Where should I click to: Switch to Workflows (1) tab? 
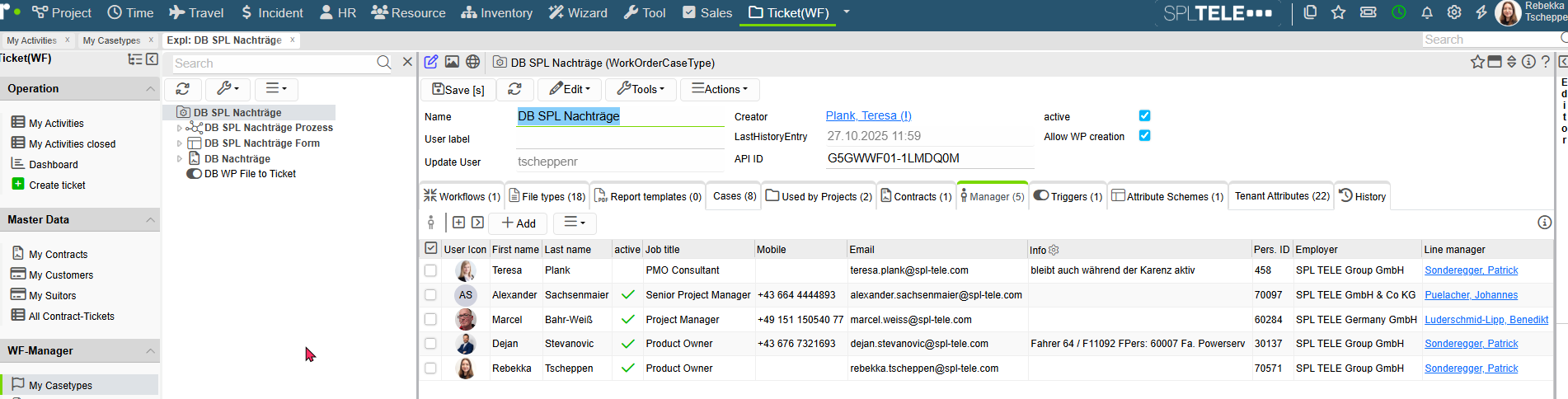[x=462, y=196]
